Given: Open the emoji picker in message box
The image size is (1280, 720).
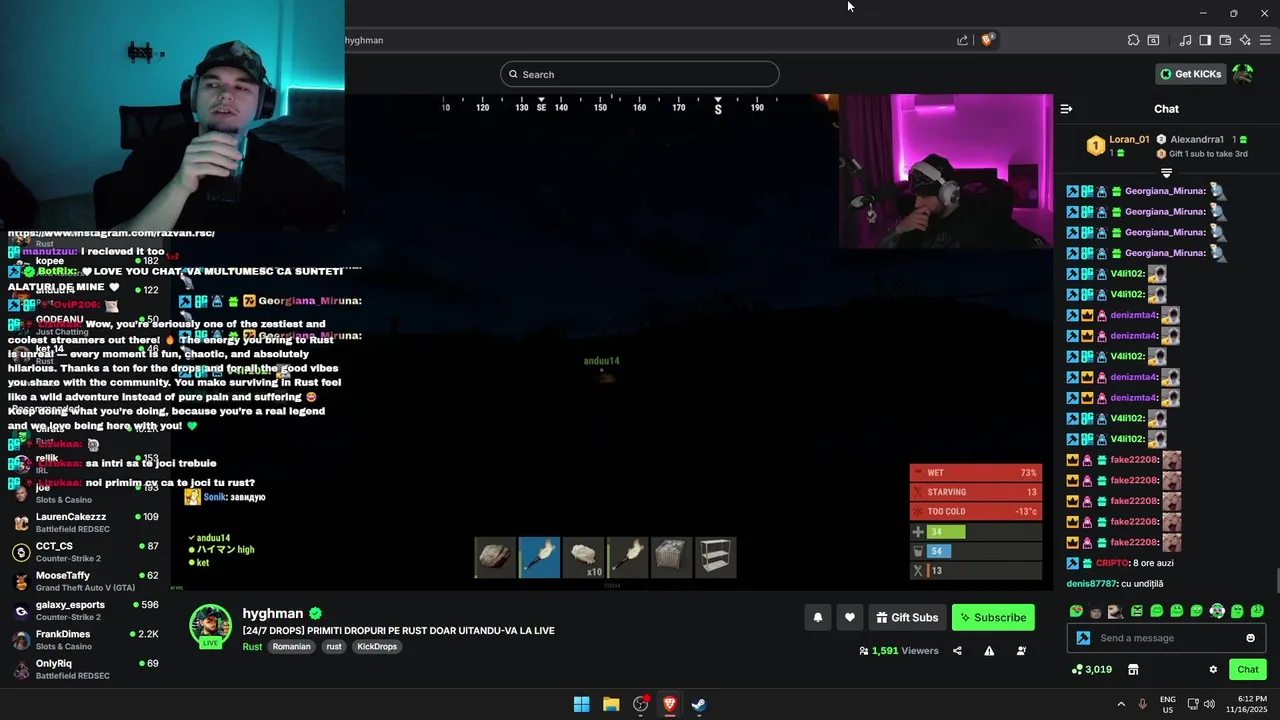Looking at the screenshot, I should (1250, 638).
